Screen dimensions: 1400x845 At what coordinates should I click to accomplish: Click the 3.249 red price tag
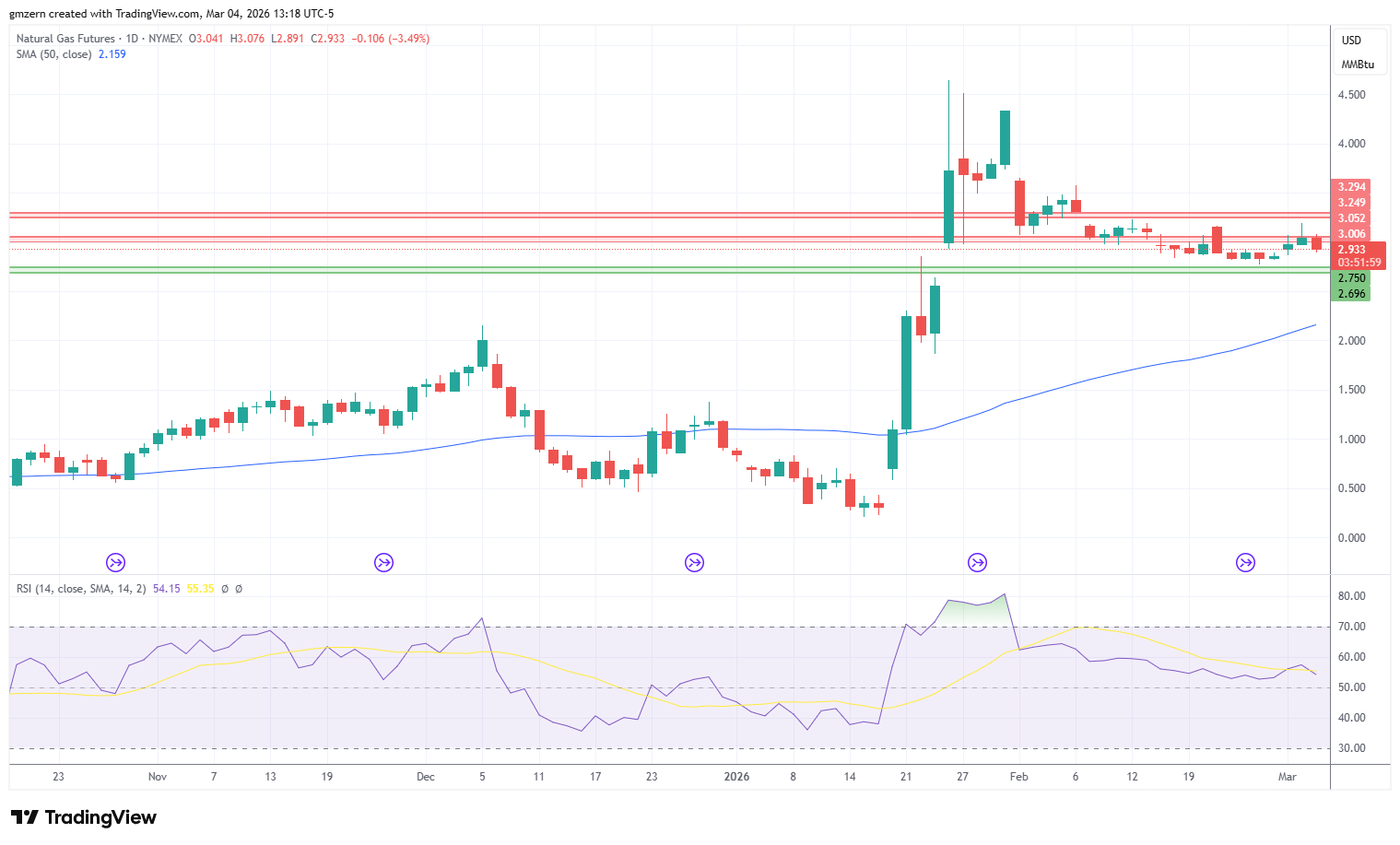(x=1351, y=203)
